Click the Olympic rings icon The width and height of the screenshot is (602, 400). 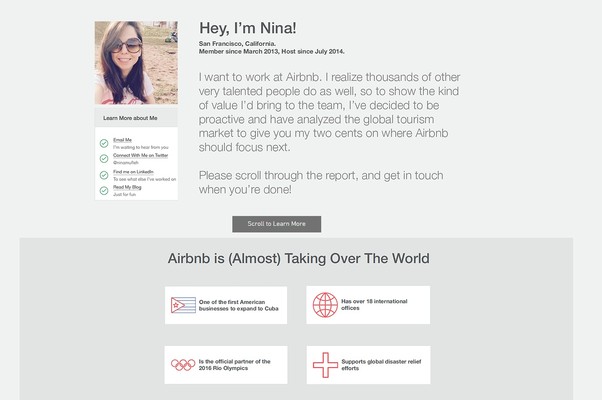pyautogui.click(x=182, y=365)
